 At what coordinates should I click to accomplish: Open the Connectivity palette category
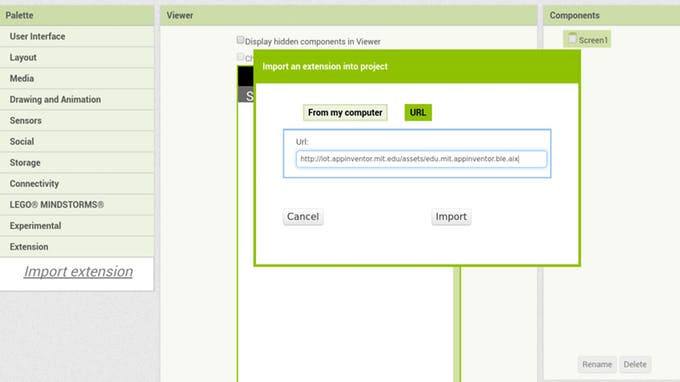click(x=77, y=183)
